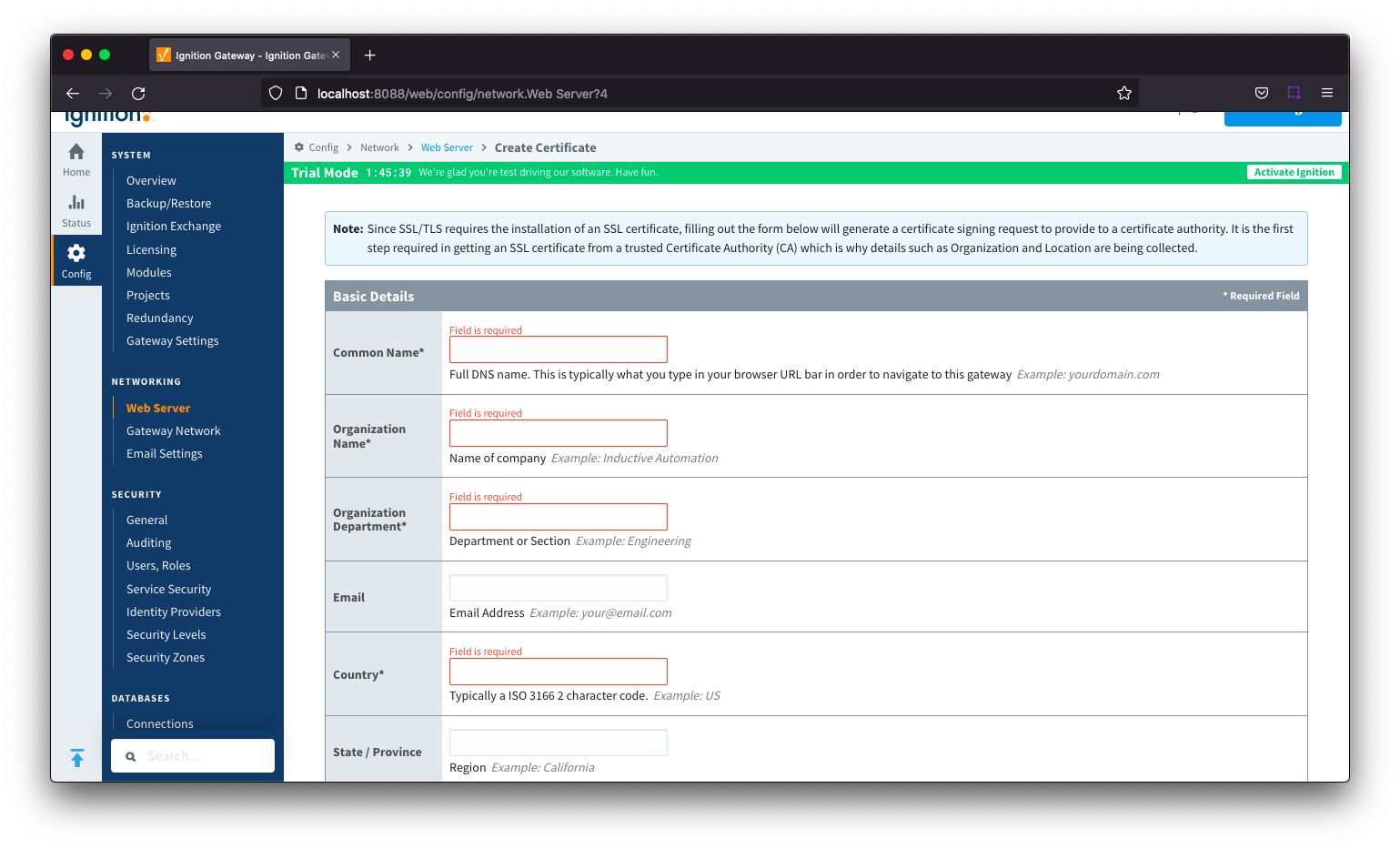Viewport: 1400px width, 849px height.
Task: Open Ignition Exchange page
Action: tap(174, 226)
